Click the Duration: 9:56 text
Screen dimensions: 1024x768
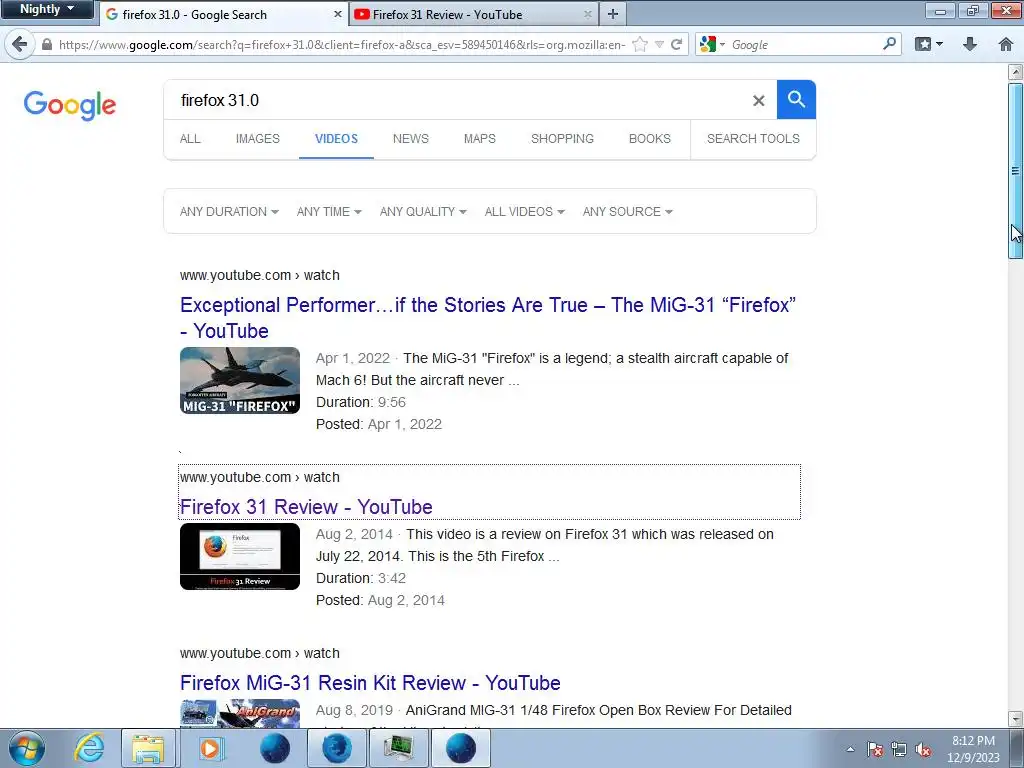361,402
